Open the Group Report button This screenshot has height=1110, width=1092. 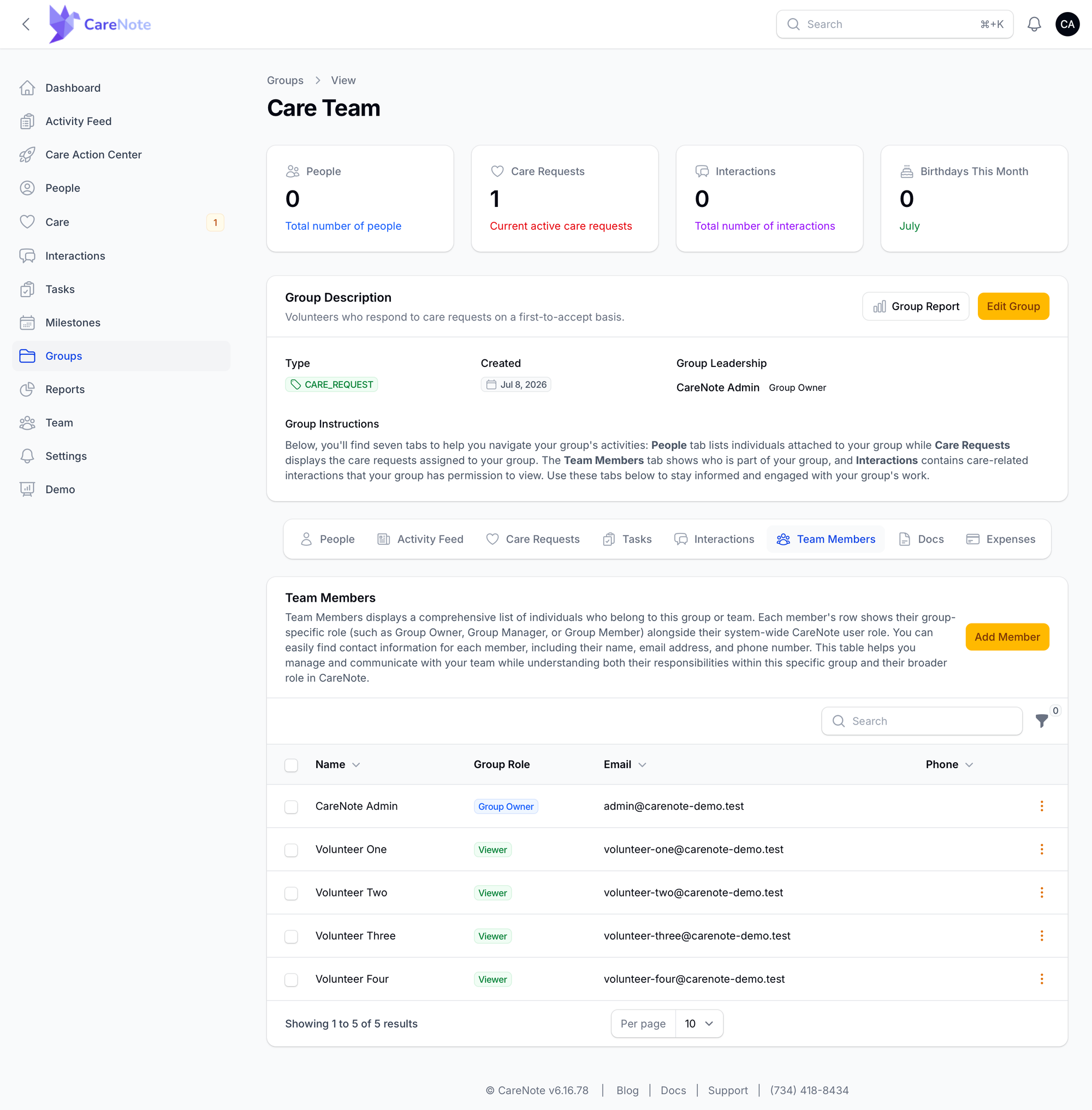click(916, 306)
